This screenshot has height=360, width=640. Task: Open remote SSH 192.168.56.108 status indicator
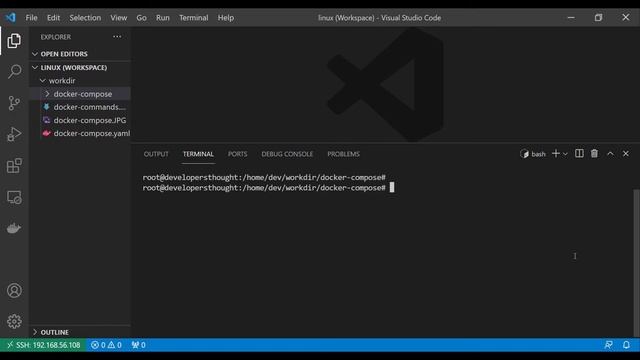coord(43,345)
